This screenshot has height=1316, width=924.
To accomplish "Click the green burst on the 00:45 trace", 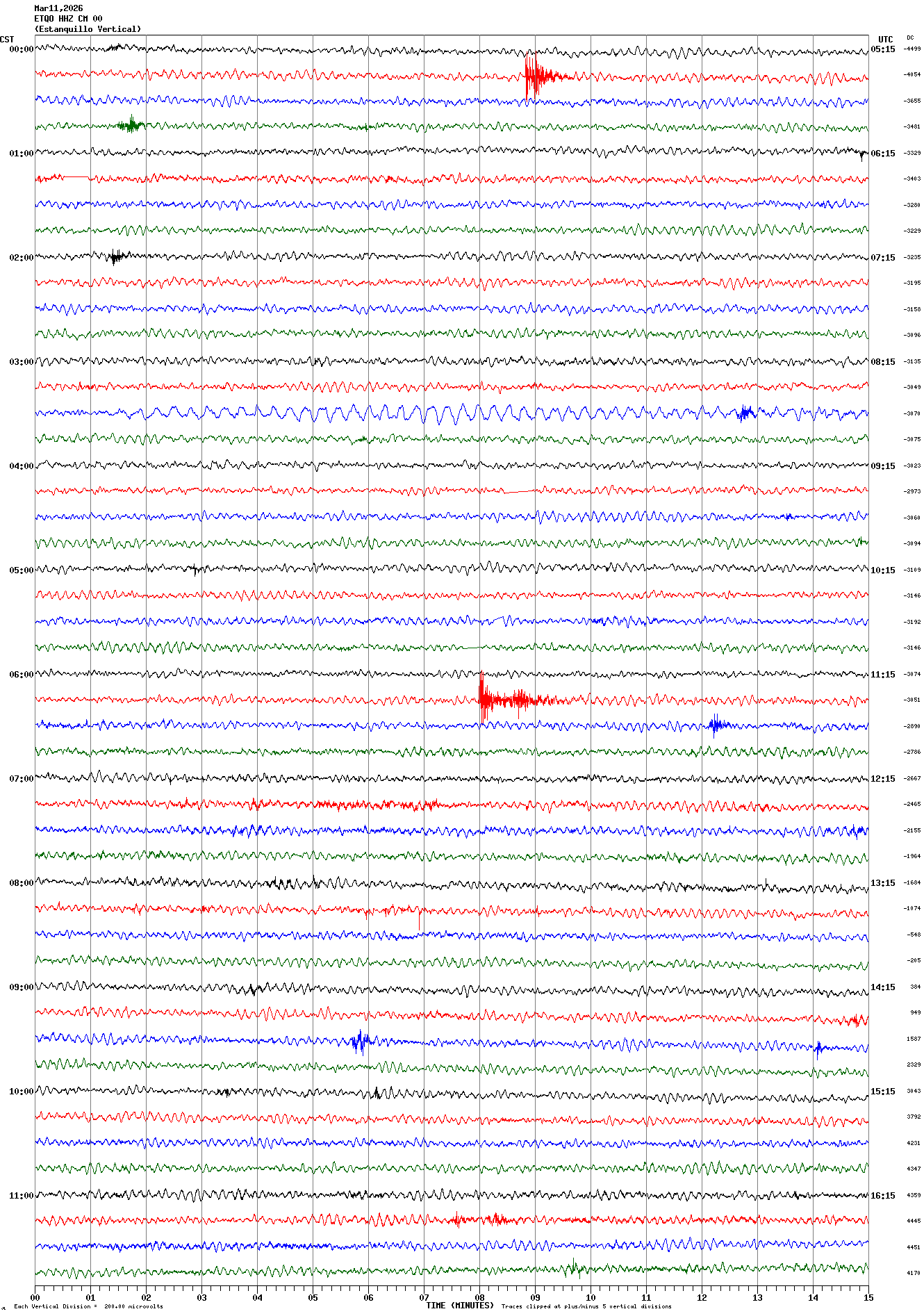I will tap(130, 126).
